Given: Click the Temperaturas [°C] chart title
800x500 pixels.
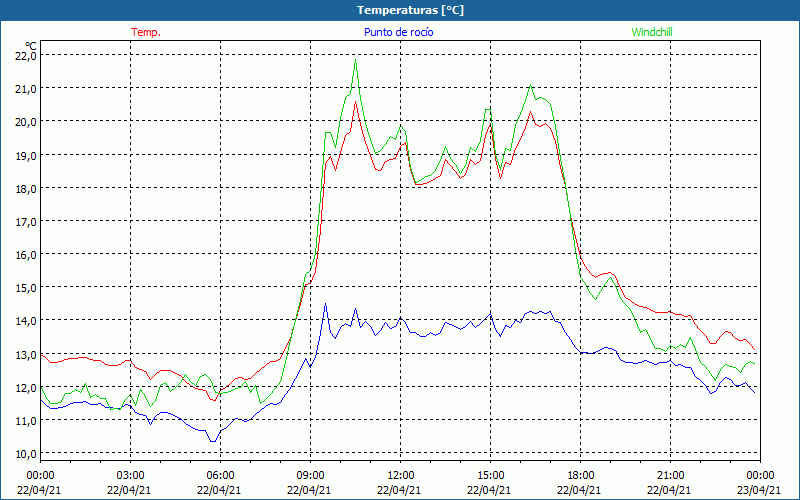Looking at the screenshot, I should [410, 10].
